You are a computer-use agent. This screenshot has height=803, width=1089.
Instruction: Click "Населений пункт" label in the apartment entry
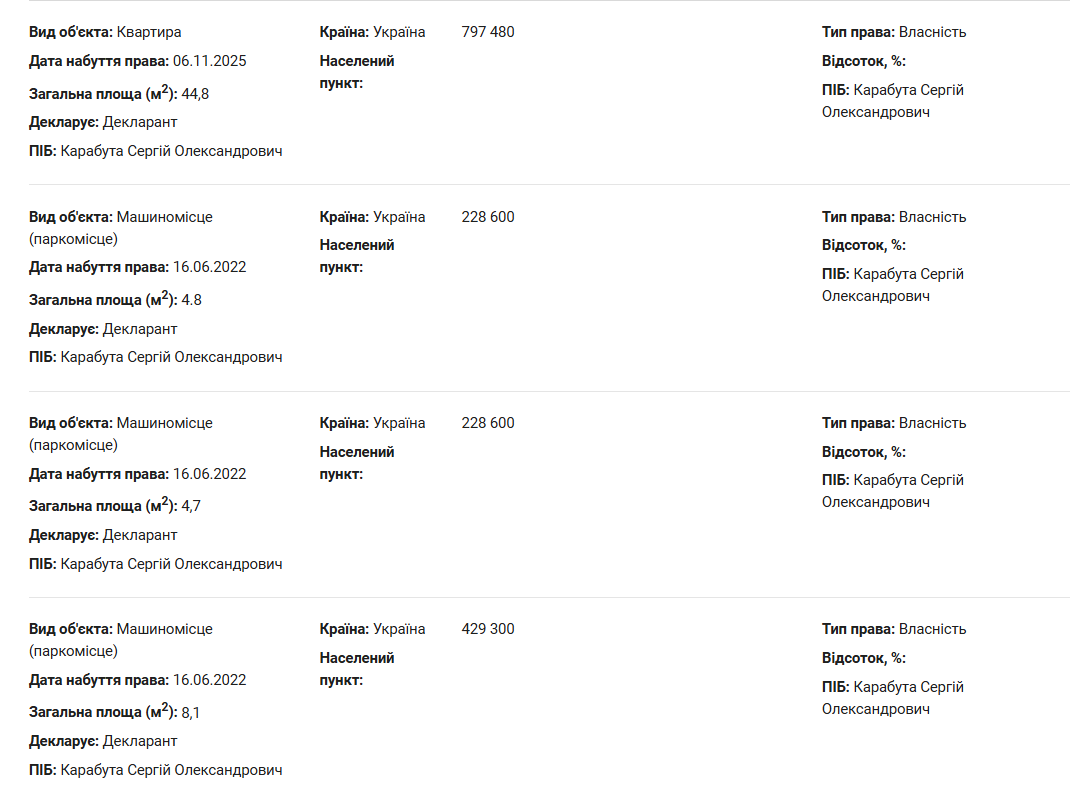pos(357,71)
